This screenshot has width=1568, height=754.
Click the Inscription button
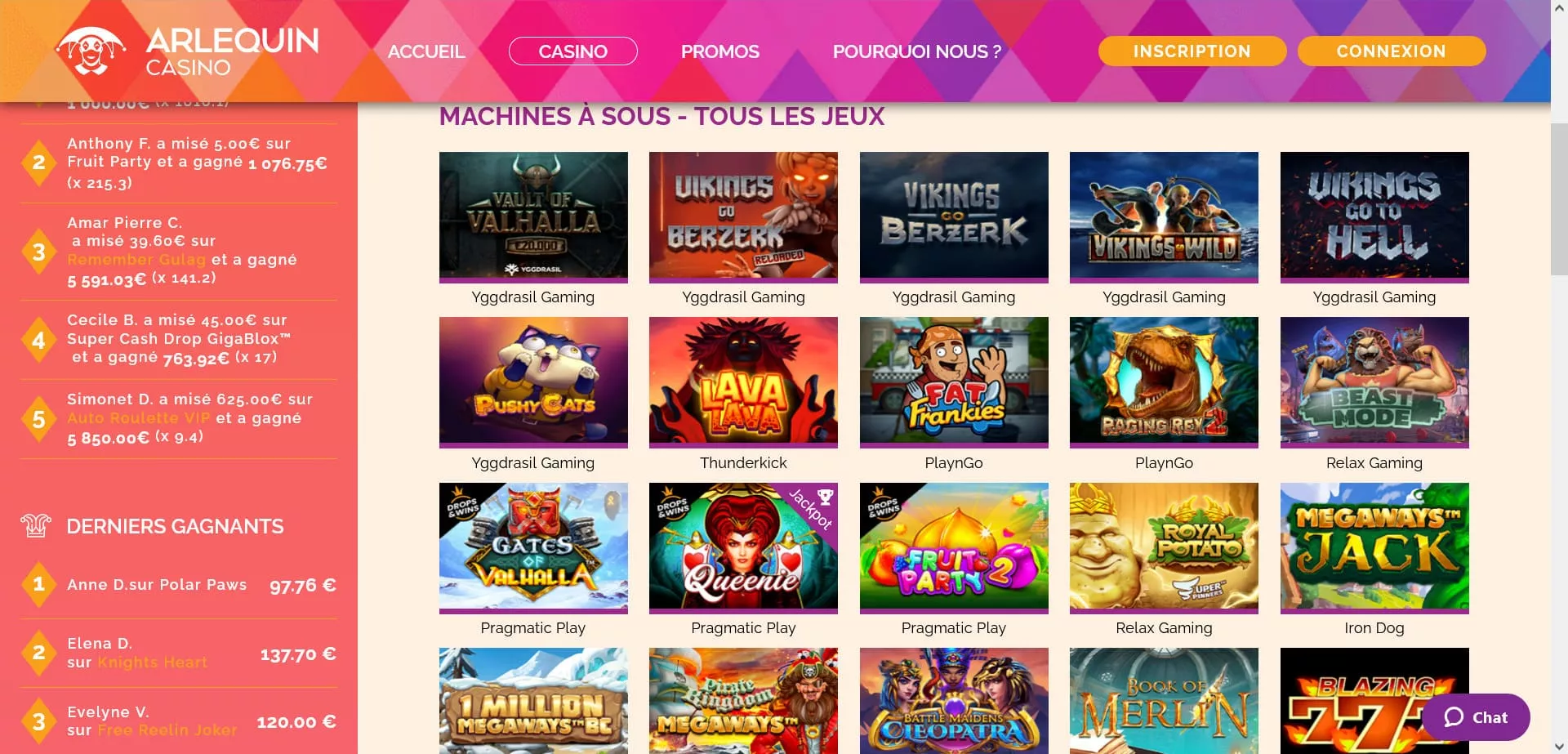click(x=1192, y=51)
